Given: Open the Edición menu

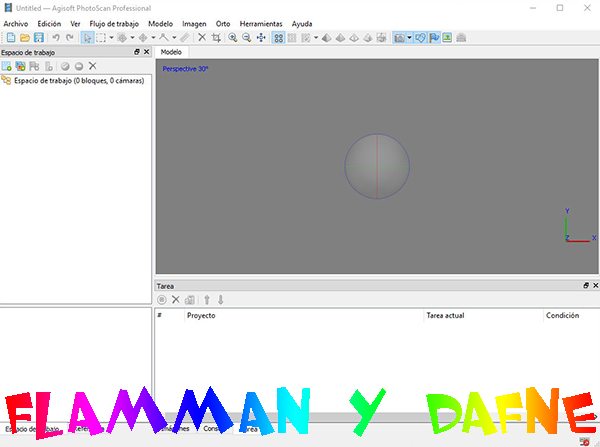Looking at the screenshot, I should pyautogui.click(x=49, y=24).
